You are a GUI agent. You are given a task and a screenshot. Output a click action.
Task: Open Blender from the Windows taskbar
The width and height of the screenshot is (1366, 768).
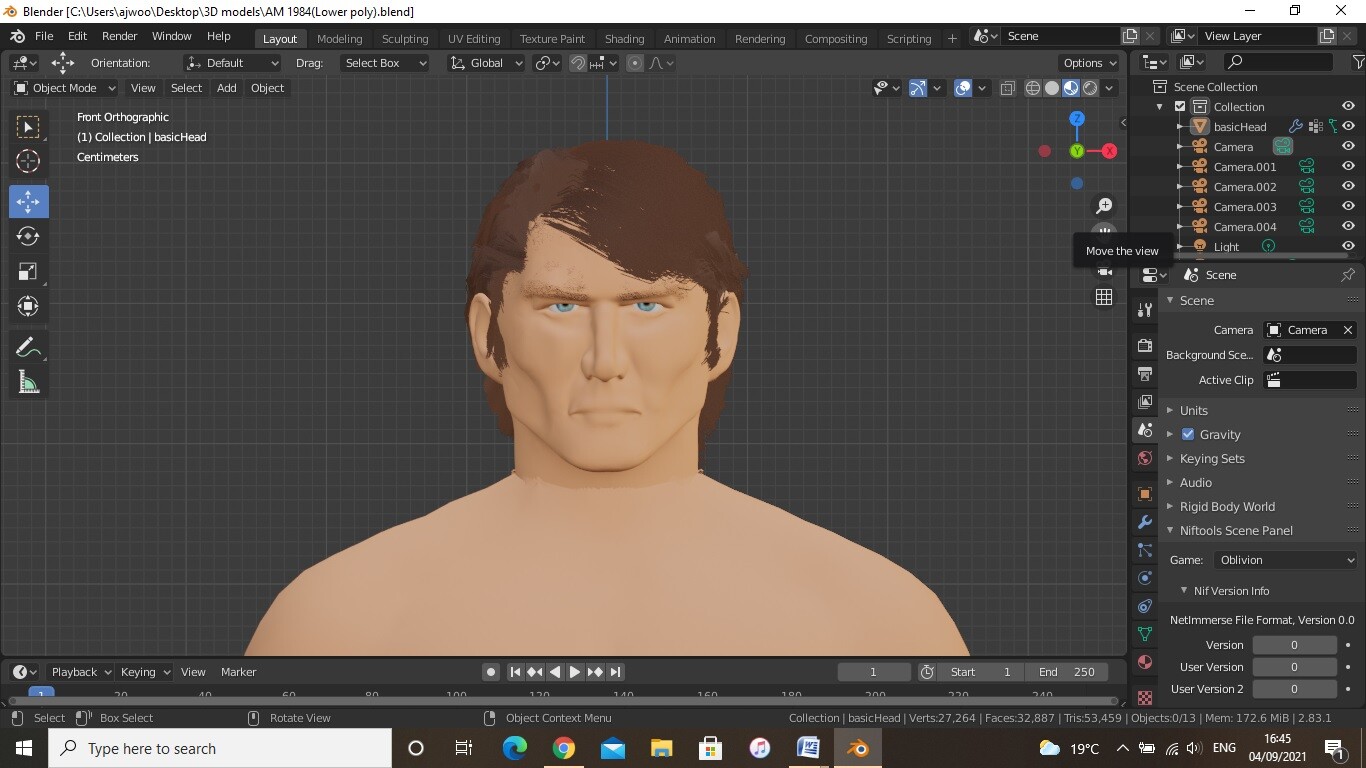[x=857, y=748]
